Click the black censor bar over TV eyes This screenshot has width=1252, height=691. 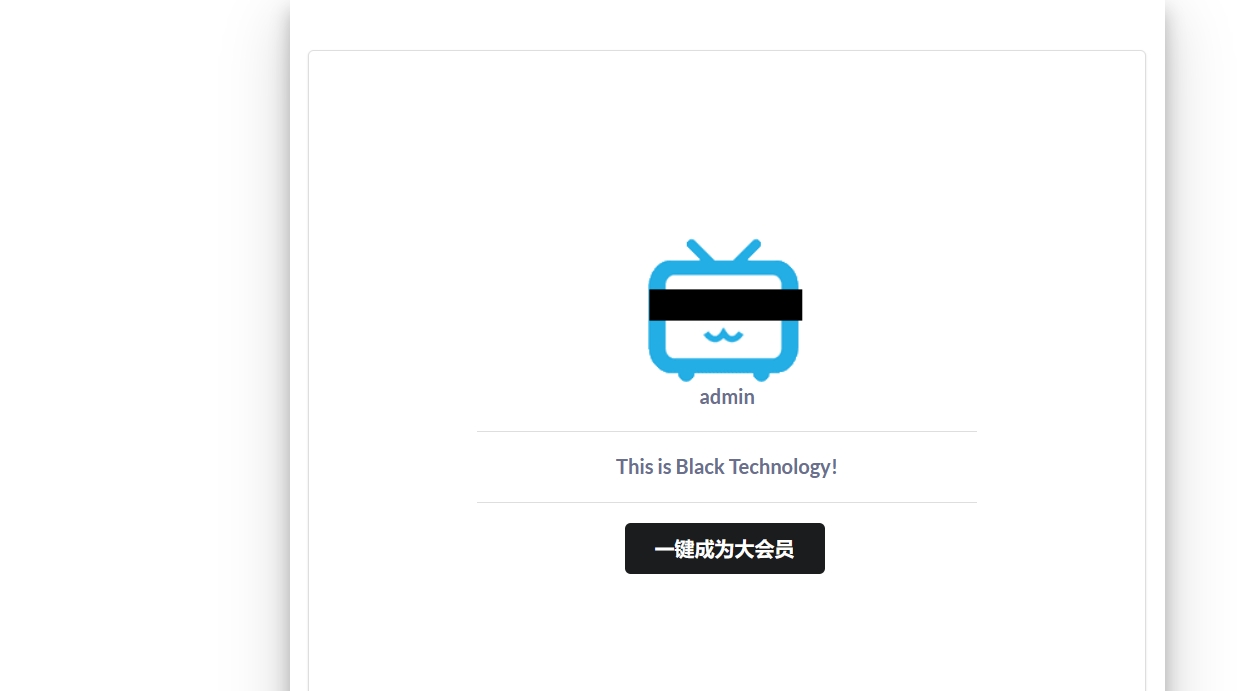point(725,305)
